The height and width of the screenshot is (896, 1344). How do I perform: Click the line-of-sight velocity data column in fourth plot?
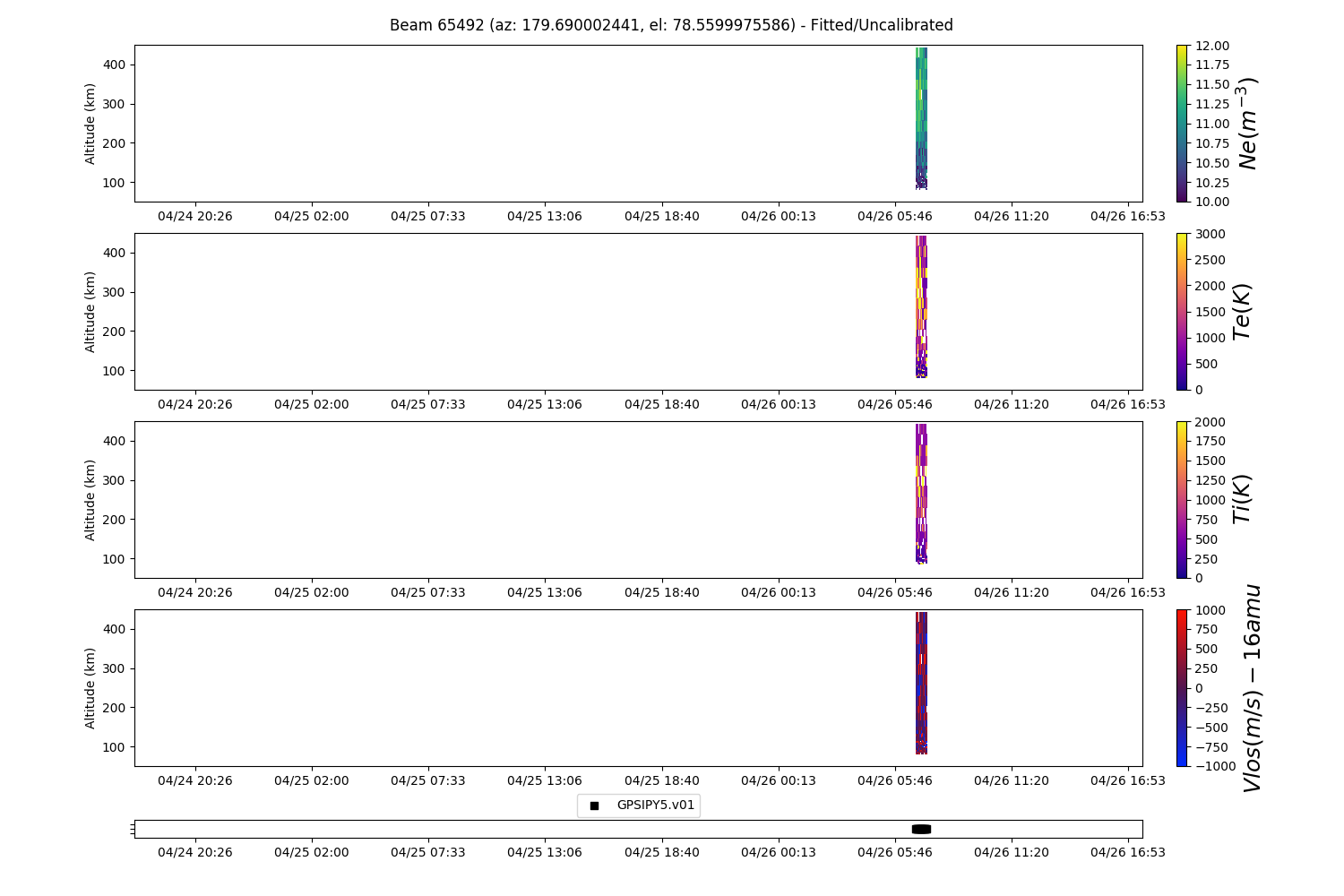(x=921, y=683)
